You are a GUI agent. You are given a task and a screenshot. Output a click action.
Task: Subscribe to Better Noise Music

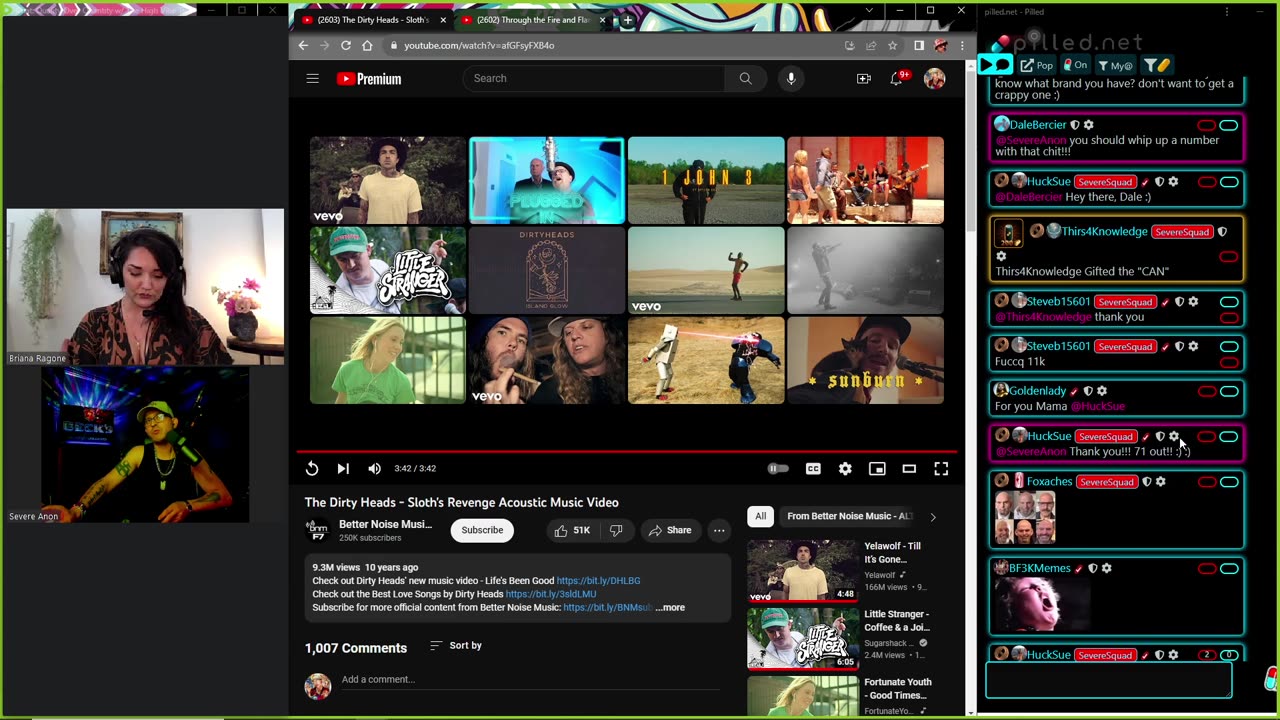pos(482,530)
